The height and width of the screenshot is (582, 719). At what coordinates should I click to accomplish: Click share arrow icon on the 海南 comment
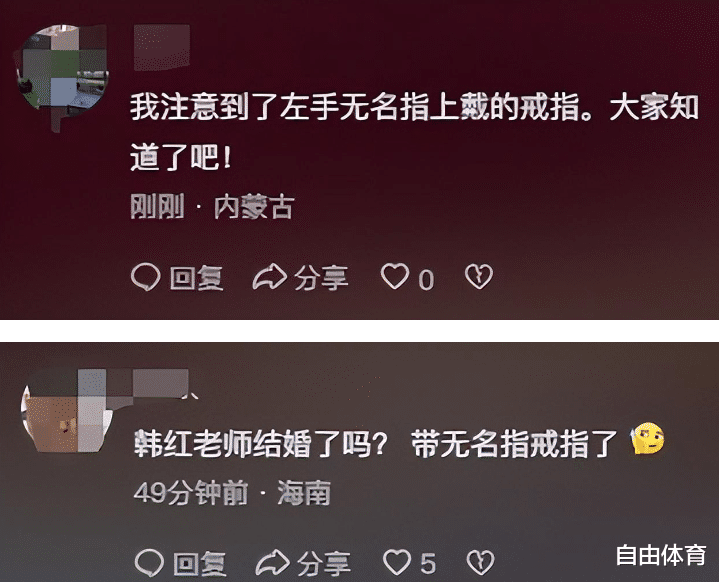tap(272, 562)
